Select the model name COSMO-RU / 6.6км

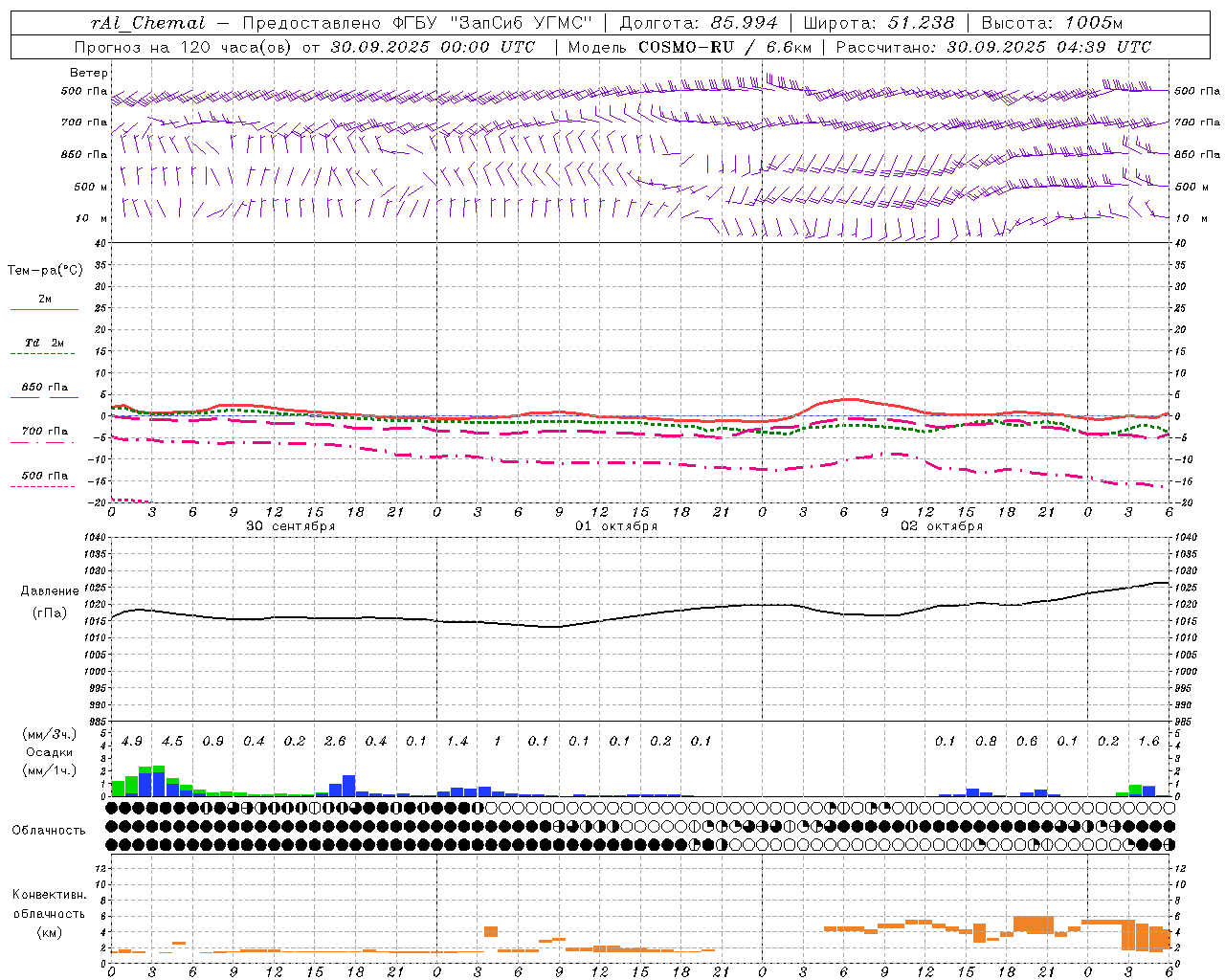tap(725, 47)
